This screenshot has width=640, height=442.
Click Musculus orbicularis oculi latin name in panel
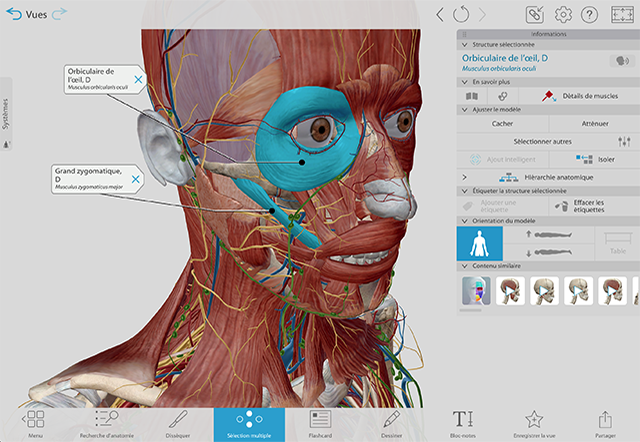tap(499, 69)
